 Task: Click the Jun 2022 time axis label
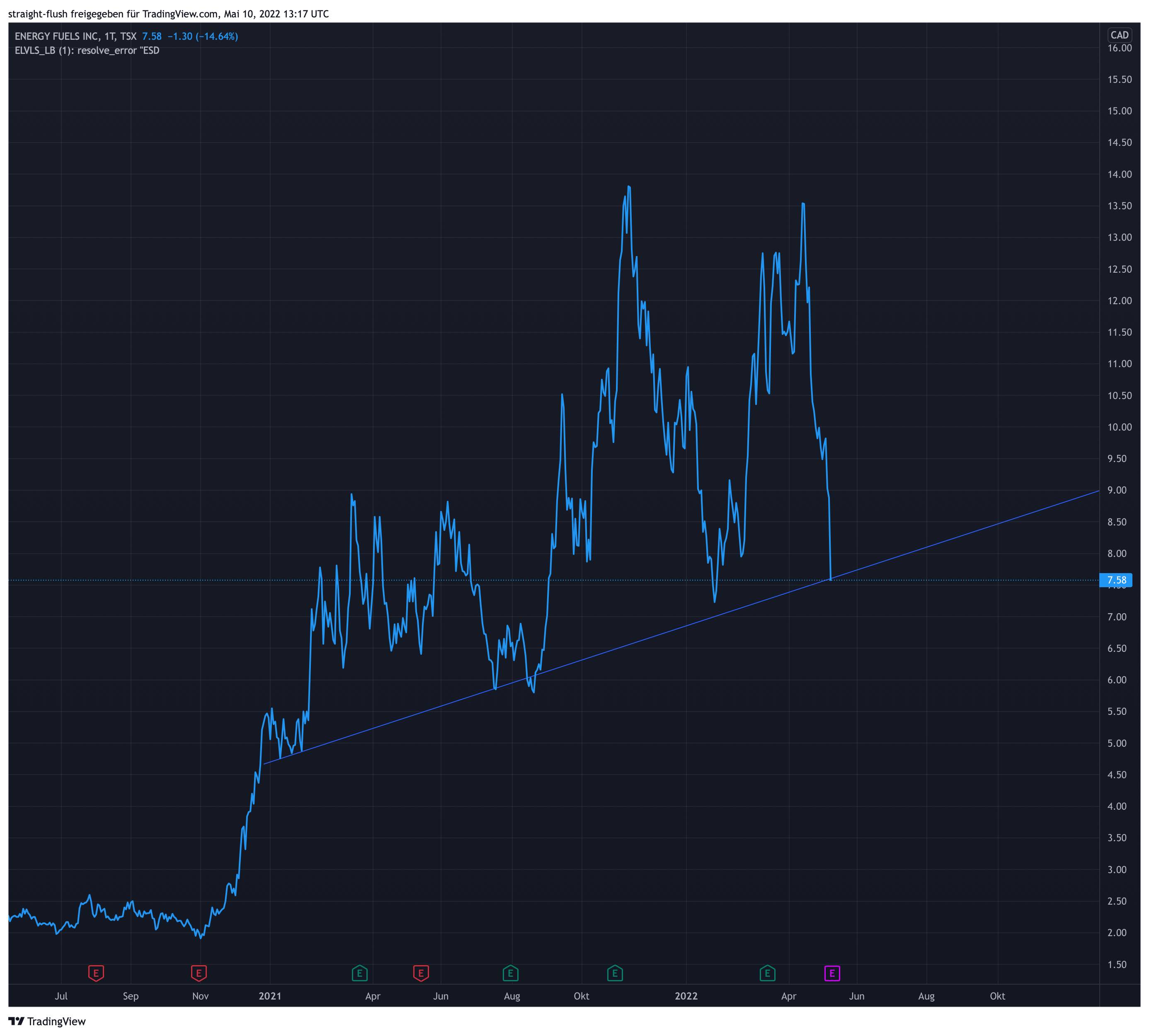[856, 996]
